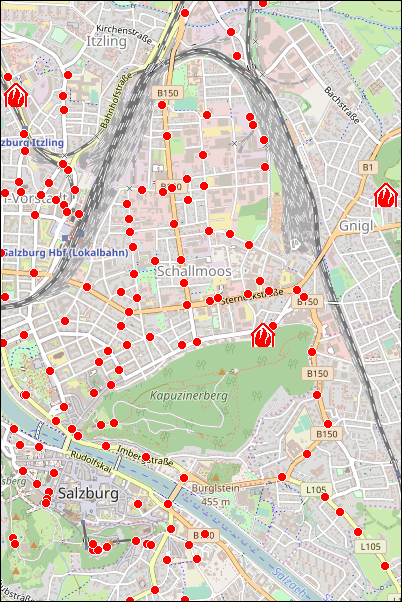Select the Itzling neighborhood label
Screen dimensions: 402x602
[106, 41]
